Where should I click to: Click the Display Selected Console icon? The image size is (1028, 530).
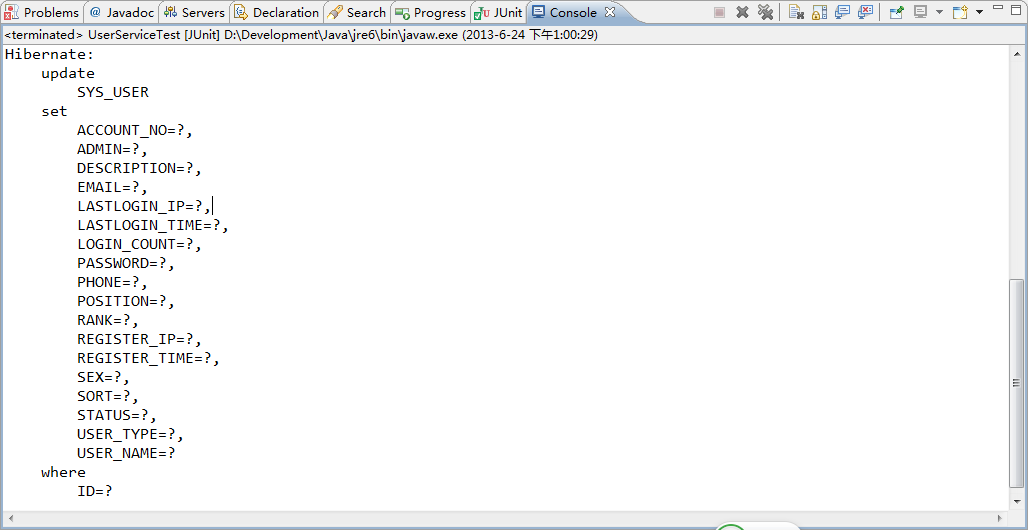(920, 12)
